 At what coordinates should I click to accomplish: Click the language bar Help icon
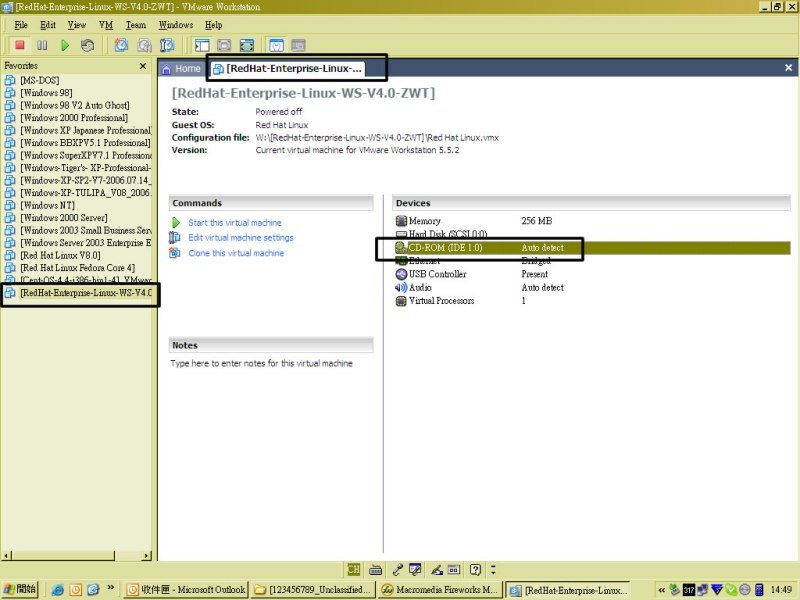475,569
